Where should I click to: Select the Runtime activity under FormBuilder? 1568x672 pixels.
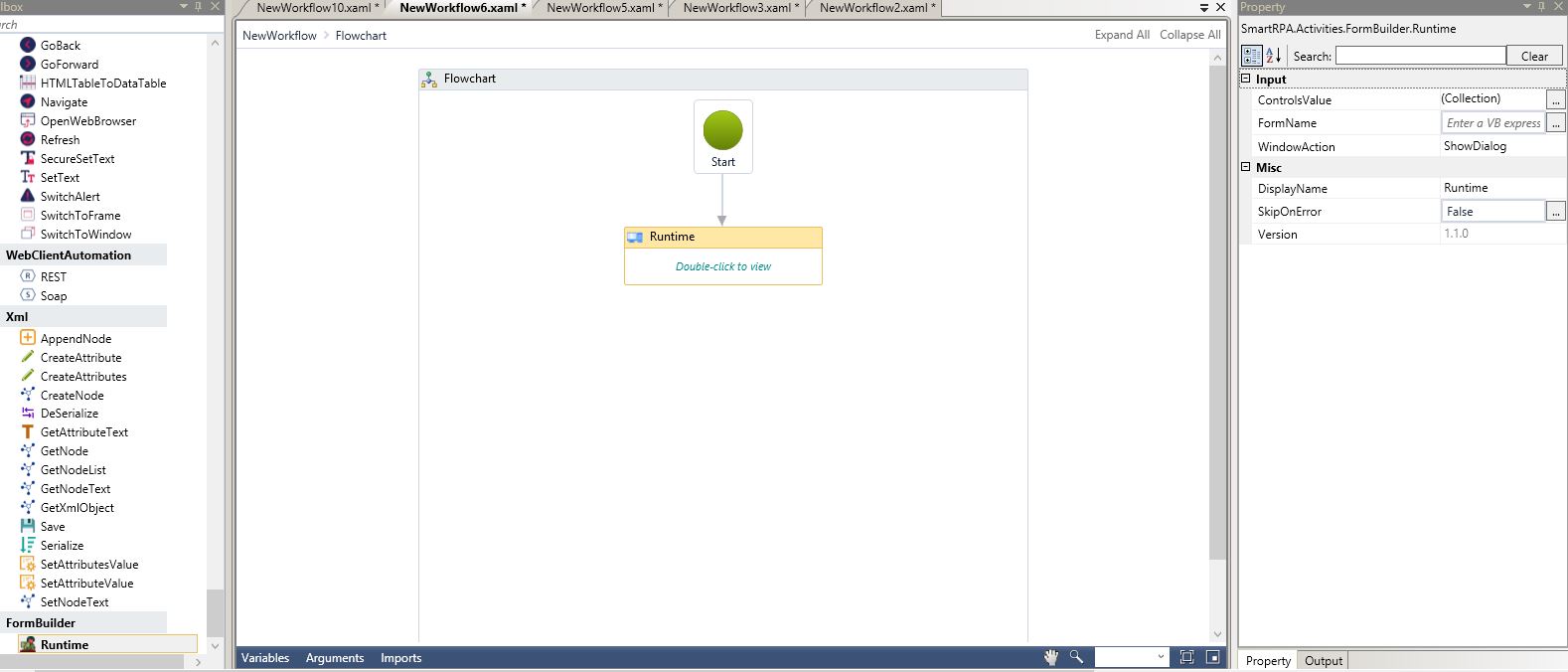[65, 645]
